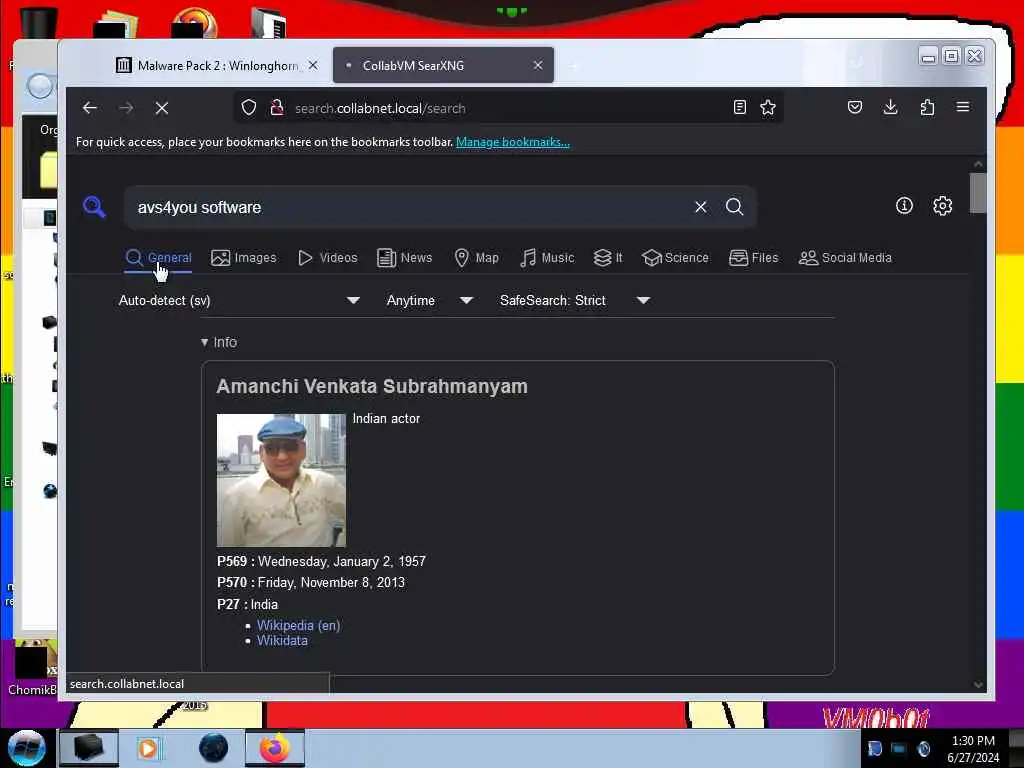Open the extensions puzzle icon

tap(927, 107)
